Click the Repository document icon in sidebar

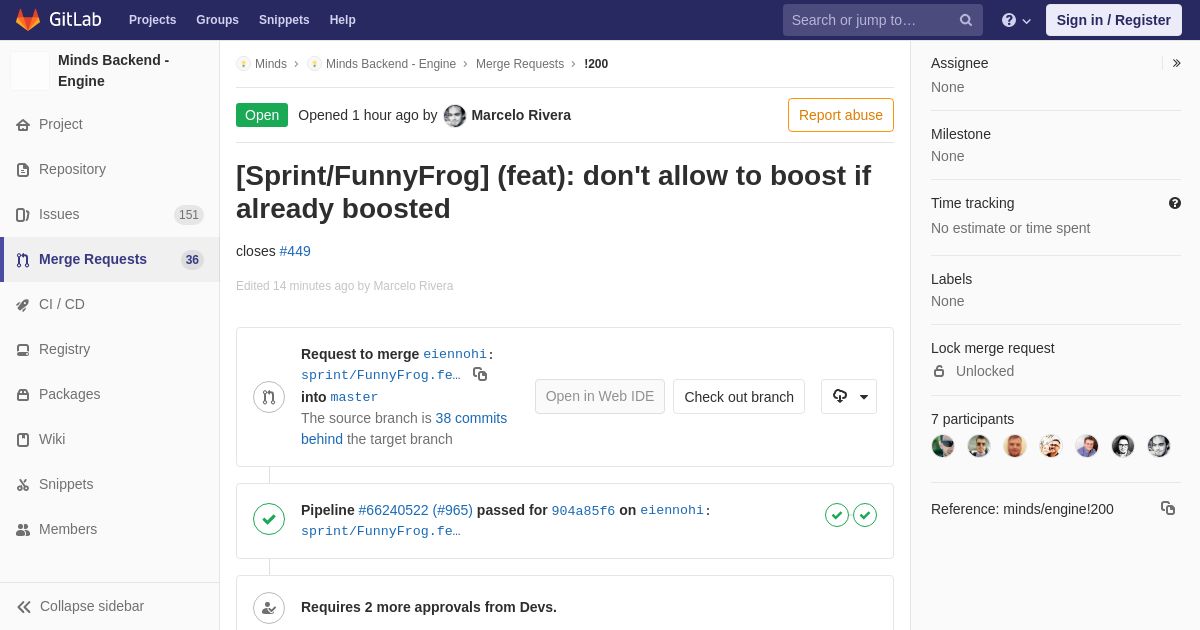[x=23, y=170]
